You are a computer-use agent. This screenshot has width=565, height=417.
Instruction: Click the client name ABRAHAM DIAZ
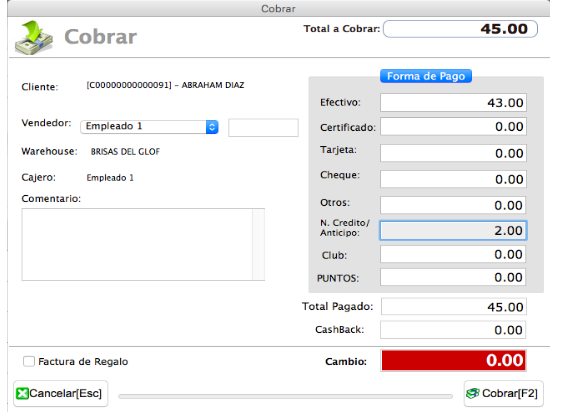click(213, 85)
